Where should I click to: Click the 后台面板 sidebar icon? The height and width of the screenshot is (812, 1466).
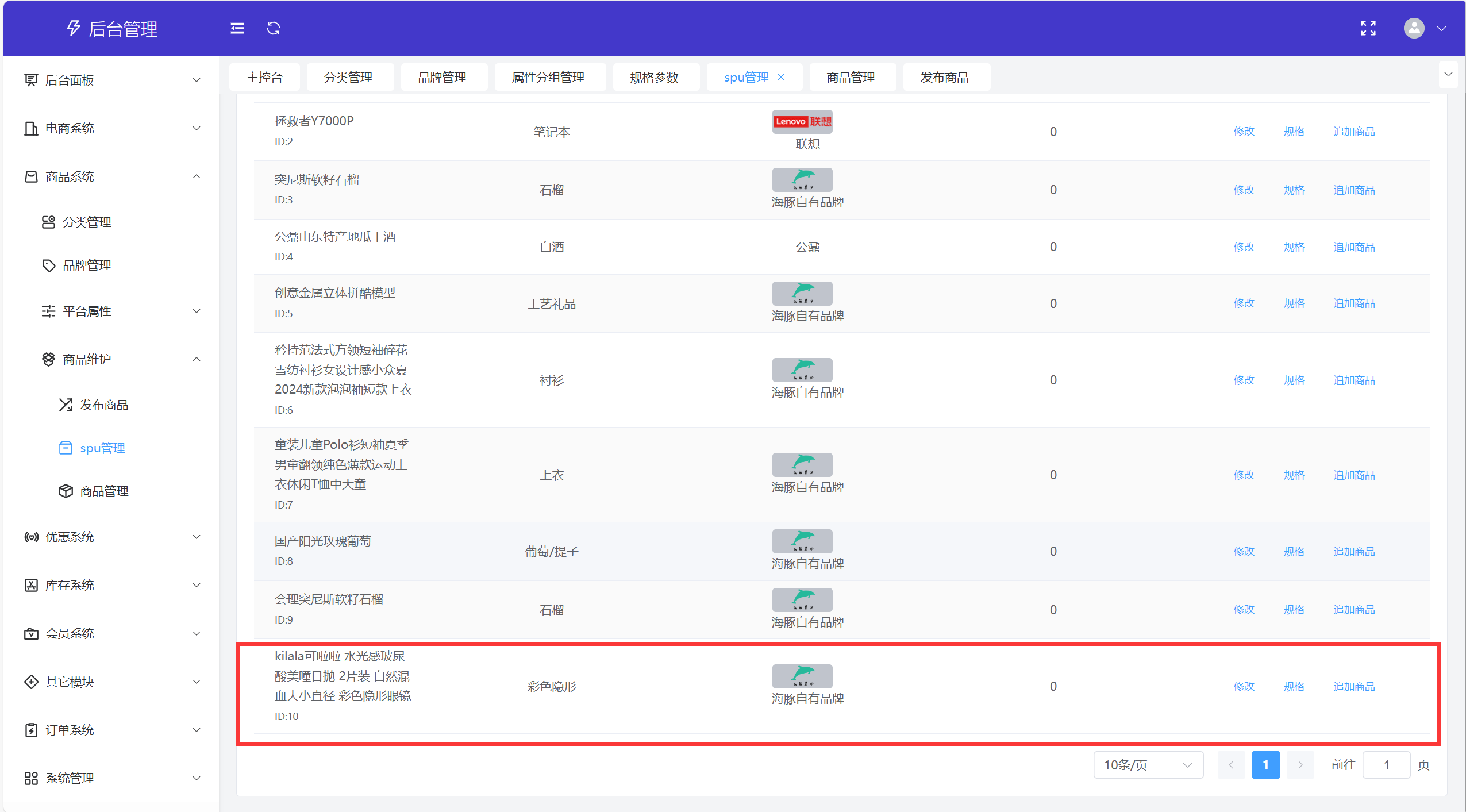click(x=31, y=80)
